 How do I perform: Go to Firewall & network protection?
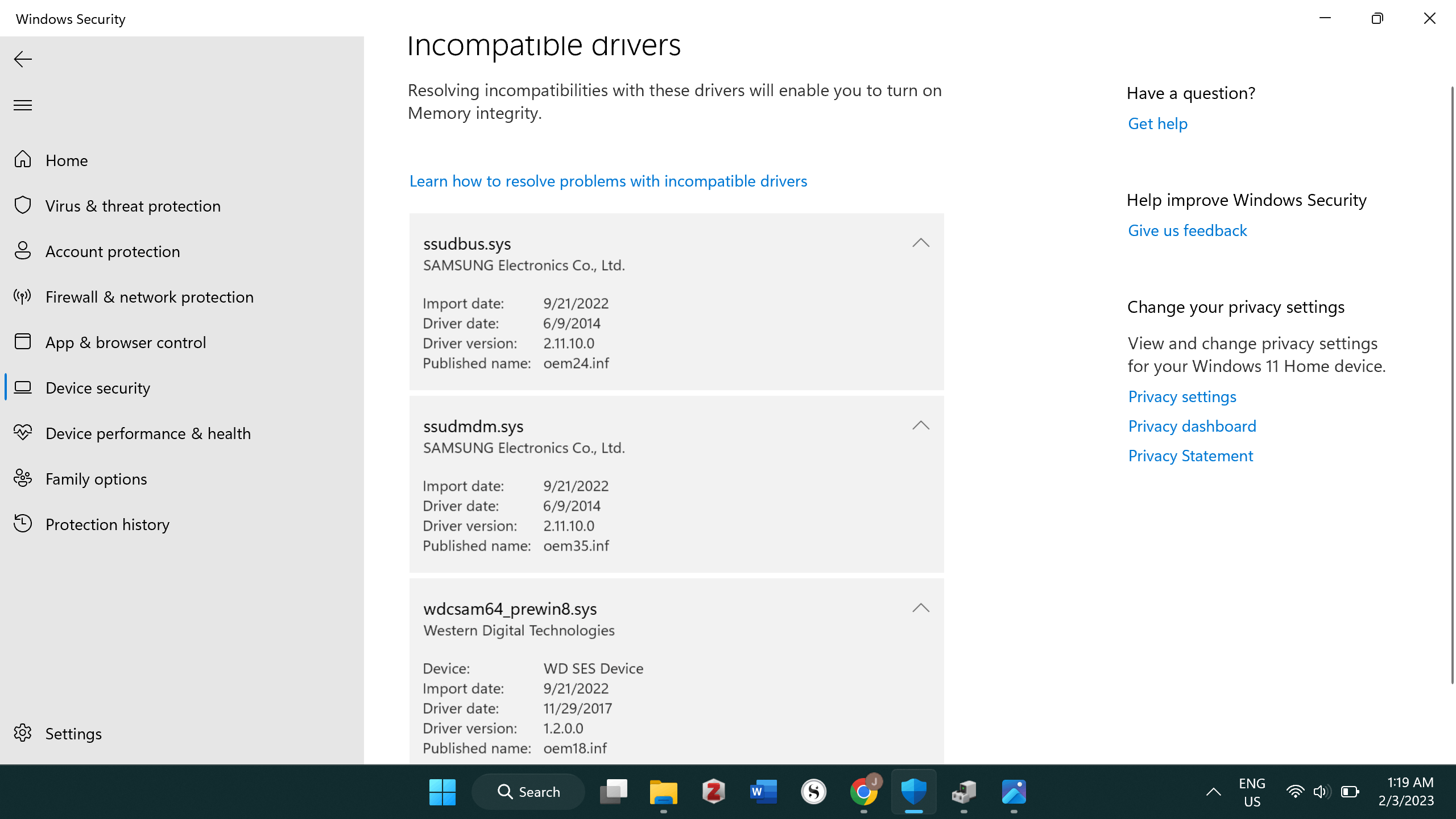[149, 297]
